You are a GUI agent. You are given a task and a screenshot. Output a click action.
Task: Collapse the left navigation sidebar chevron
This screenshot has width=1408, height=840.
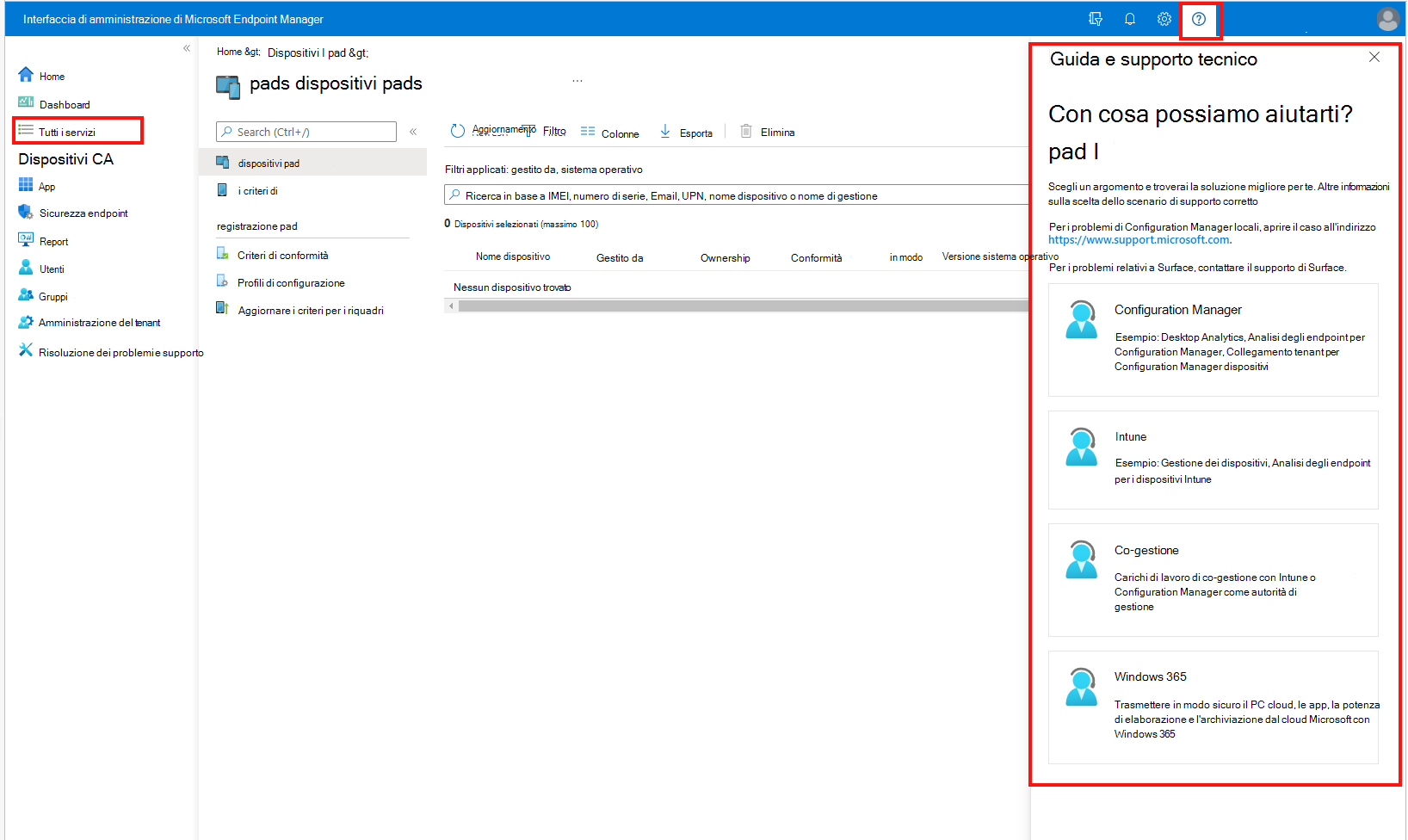(187, 48)
